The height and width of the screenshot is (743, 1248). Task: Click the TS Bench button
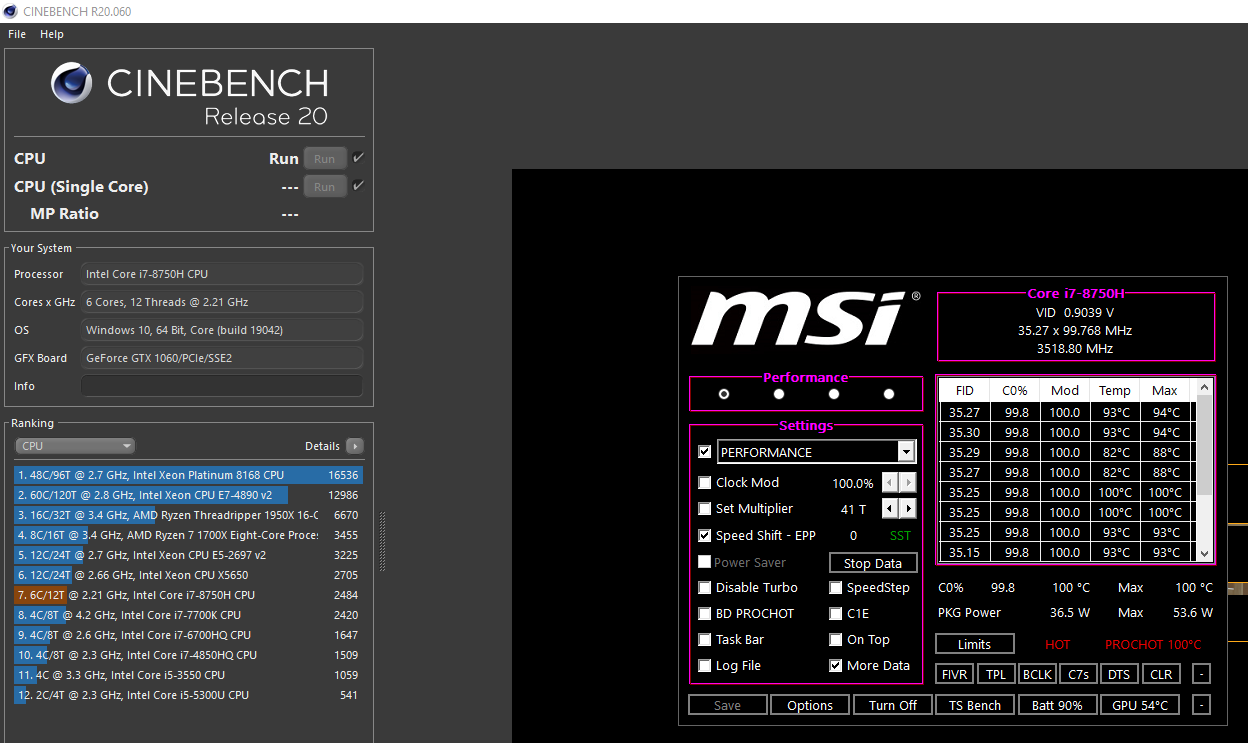click(x=974, y=705)
